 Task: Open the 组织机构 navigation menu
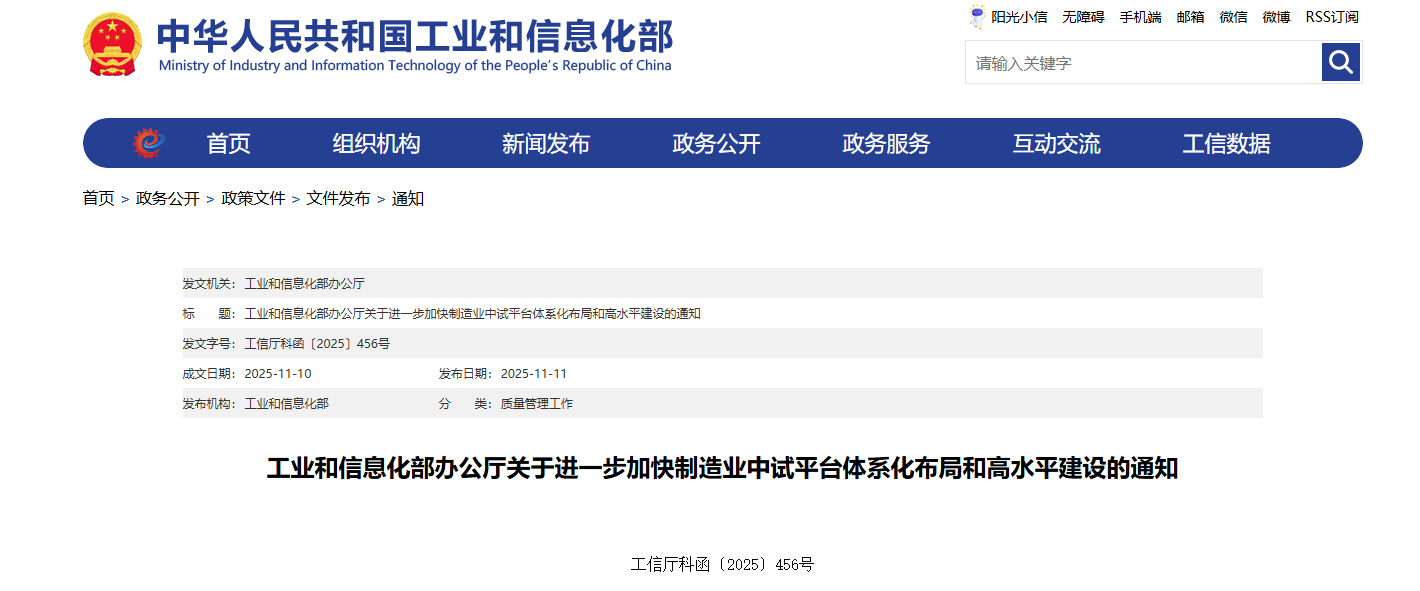point(378,142)
